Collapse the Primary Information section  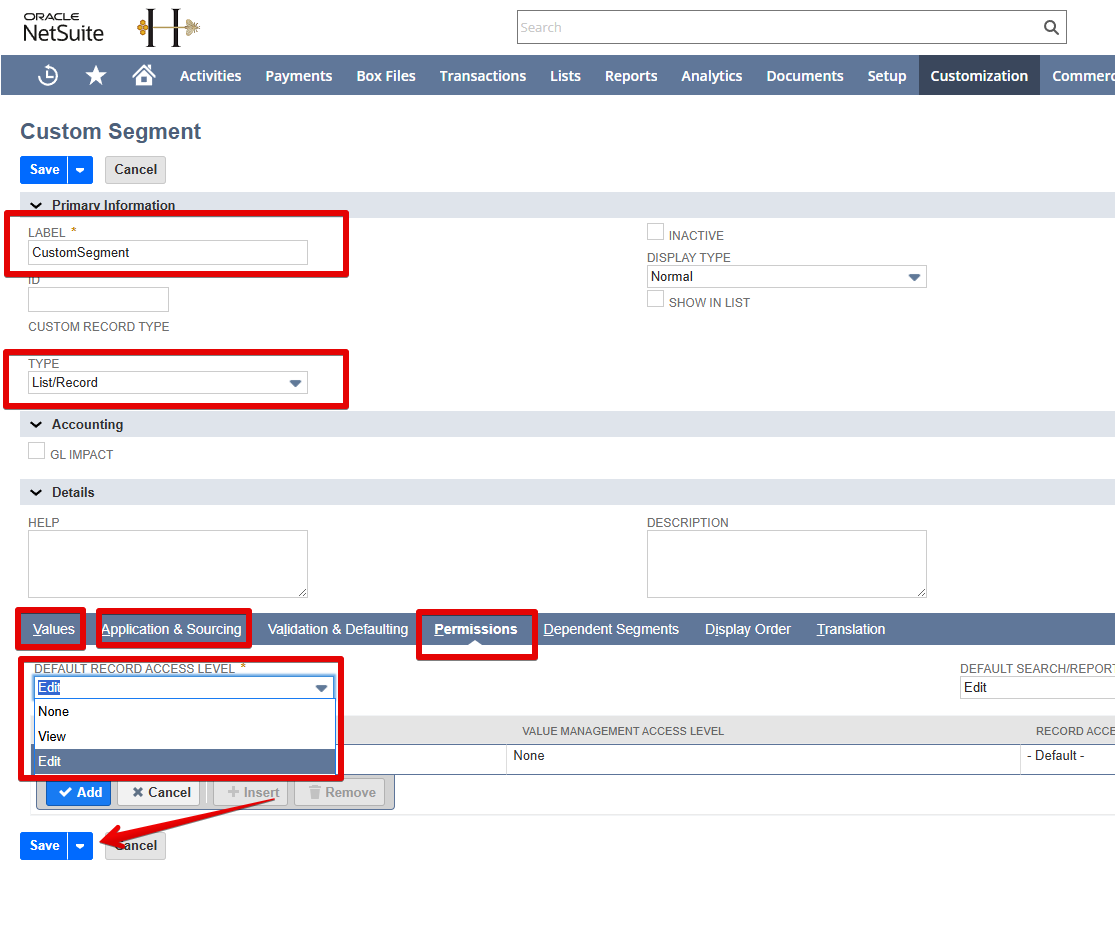click(36, 205)
